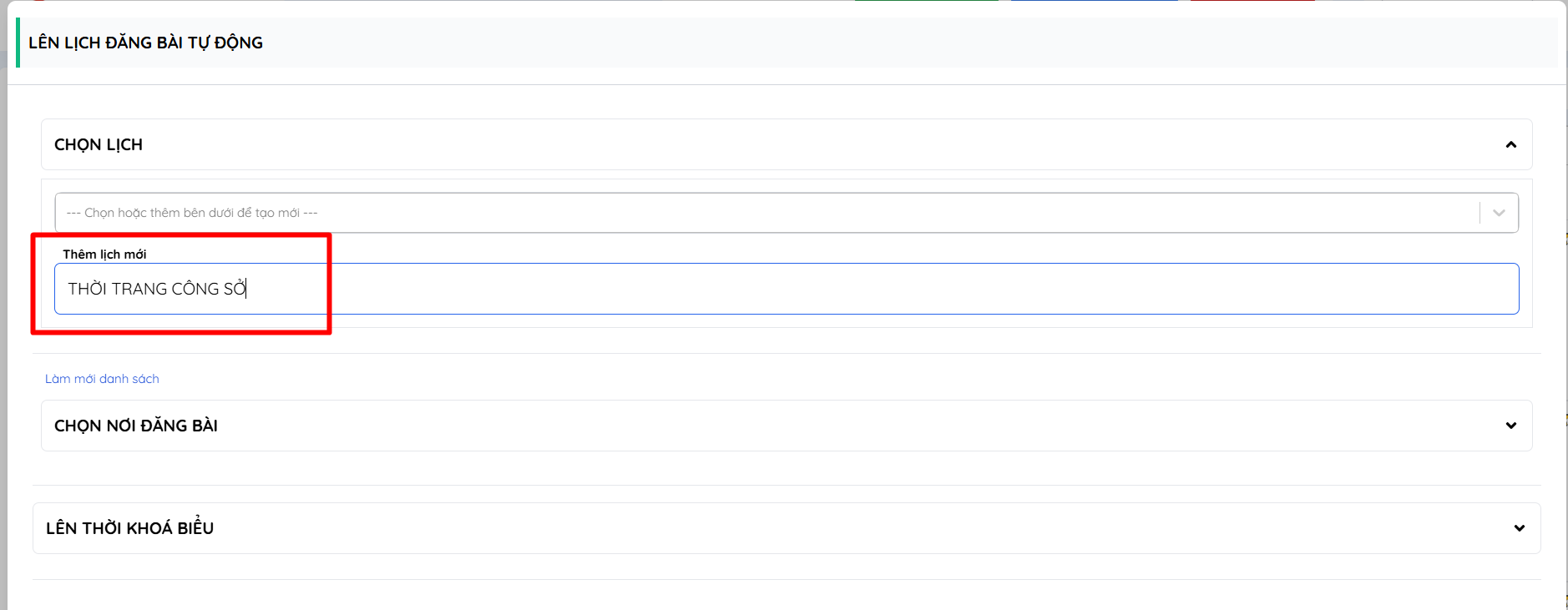Screen dimensions: 1568x610
Task: Click the blue strip above the dialog
Action: tap(1094, 1)
